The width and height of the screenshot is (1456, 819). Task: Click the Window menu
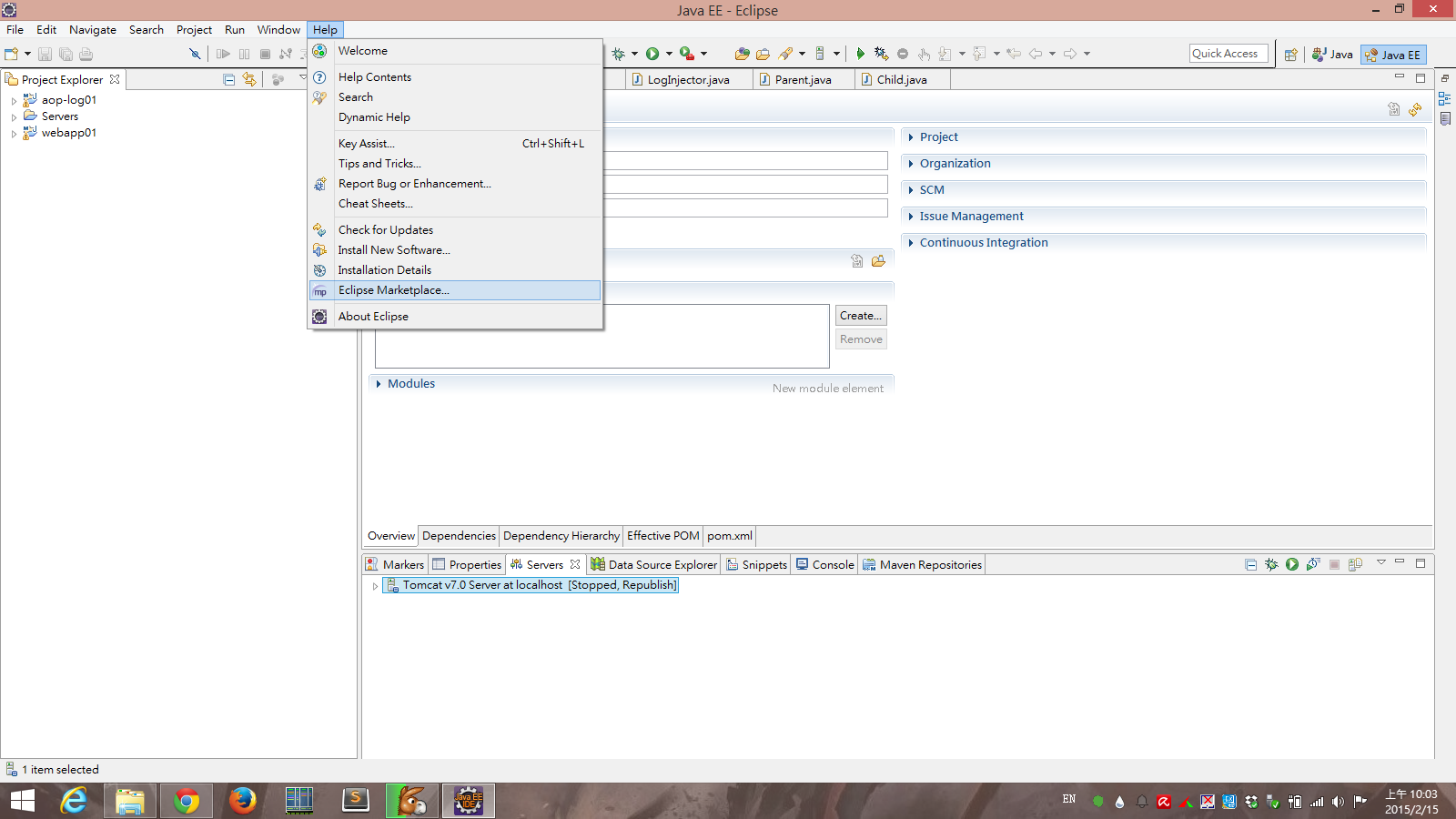(278, 30)
